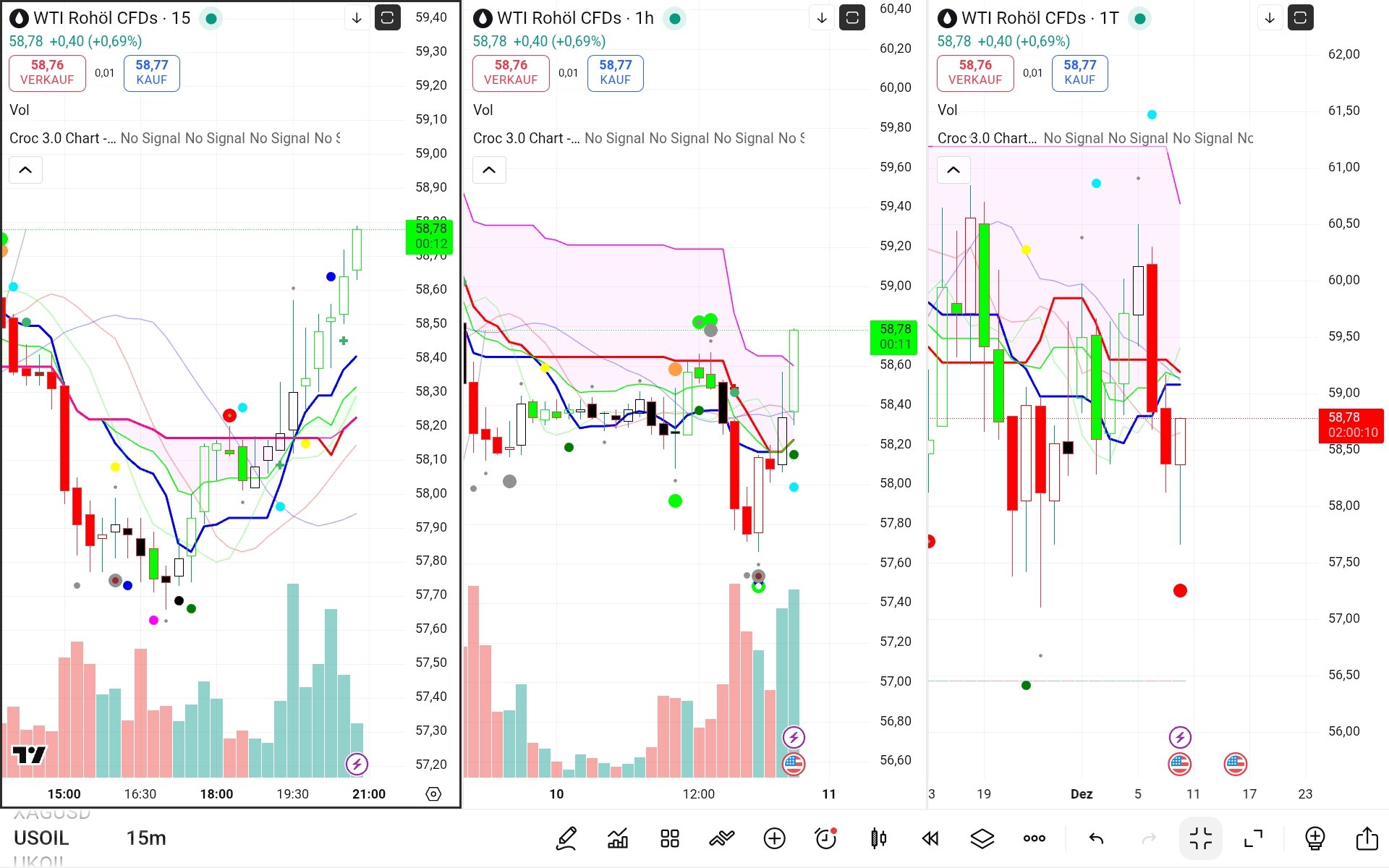The height and width of the screenshot is (868, 1389).
Task: Collapse indicator legend on 15 chart
Action: tap(25, 170)
